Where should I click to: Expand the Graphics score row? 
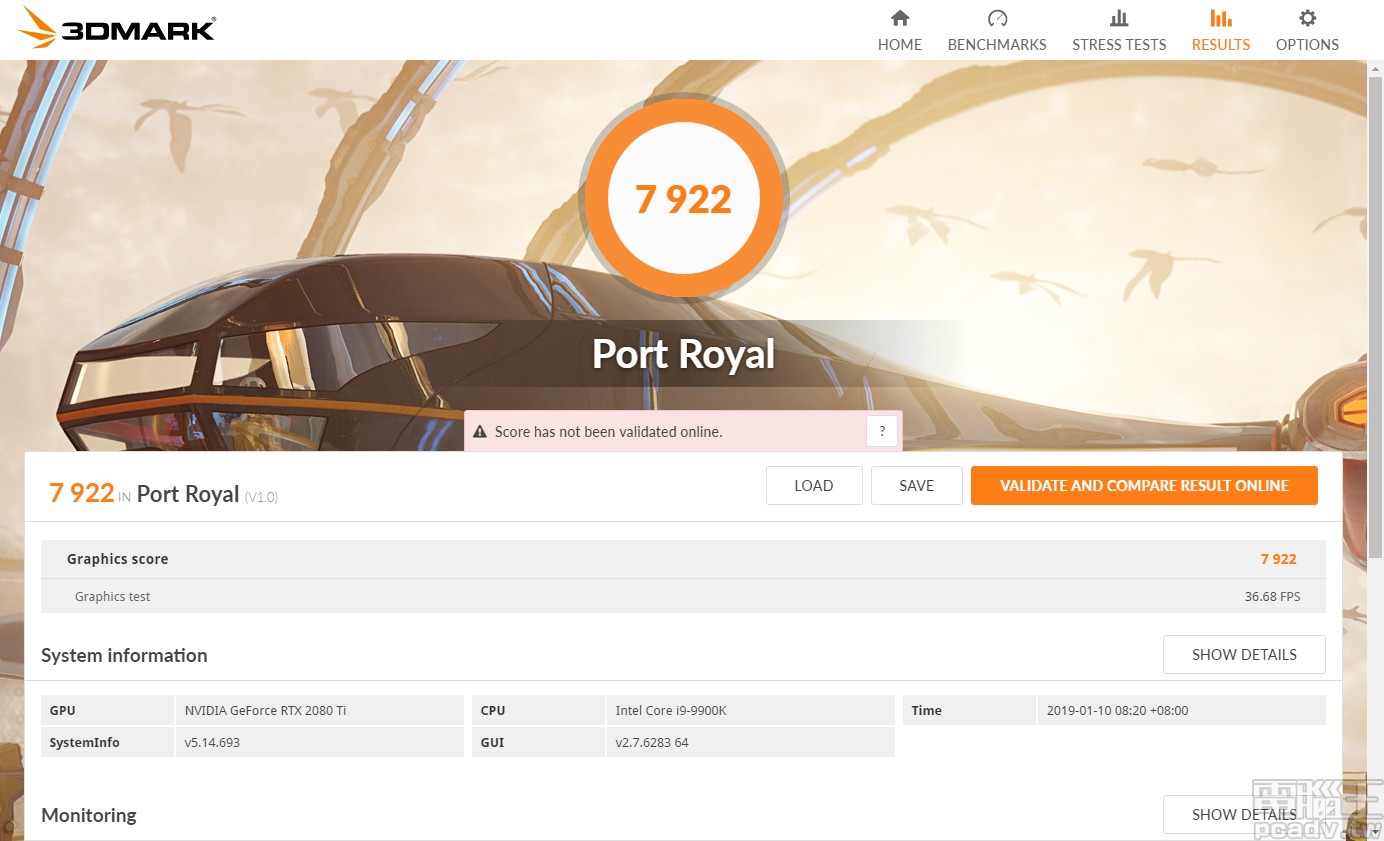click(683, 559)
